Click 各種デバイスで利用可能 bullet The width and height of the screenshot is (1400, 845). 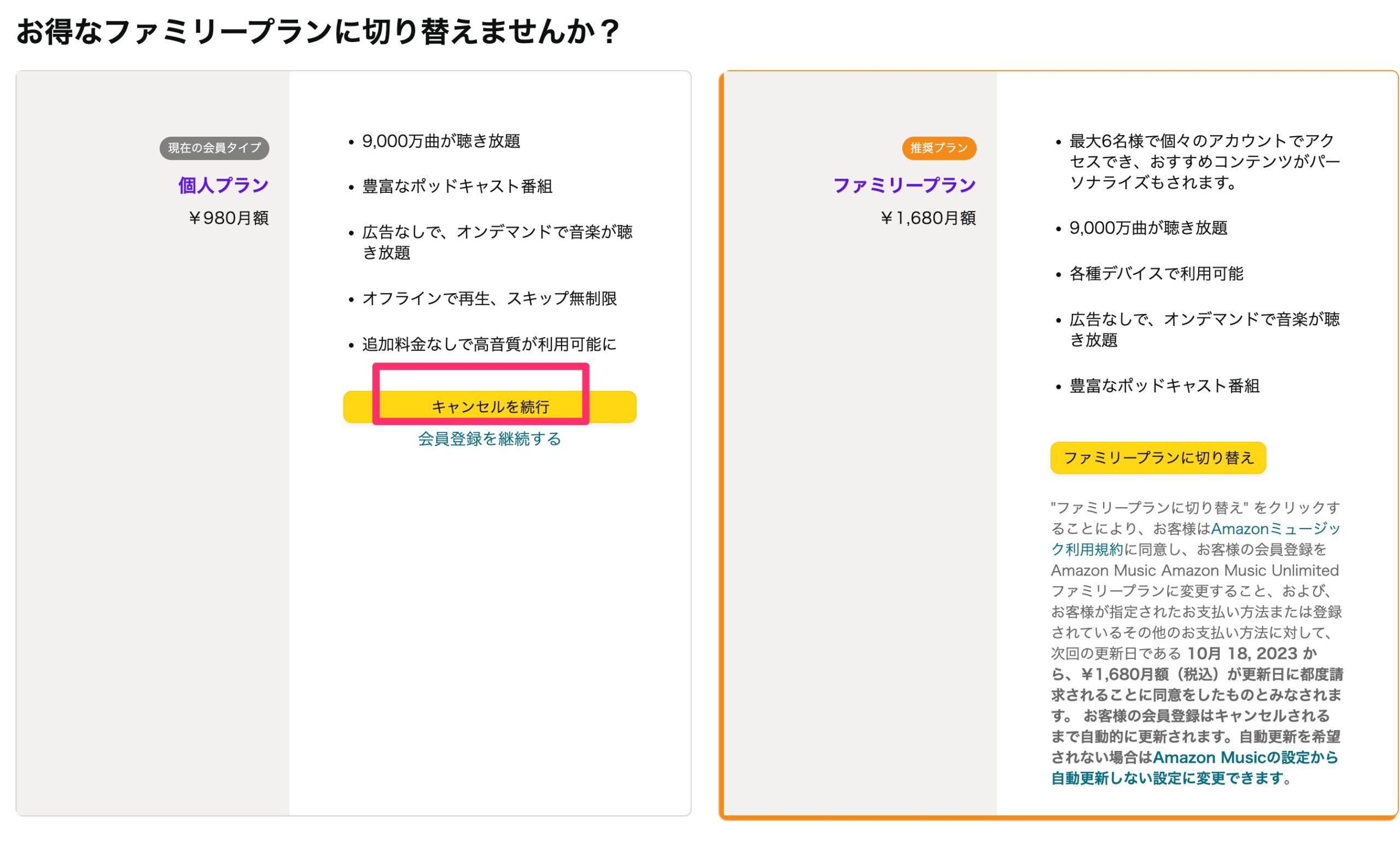click(x=1156, y=274)
